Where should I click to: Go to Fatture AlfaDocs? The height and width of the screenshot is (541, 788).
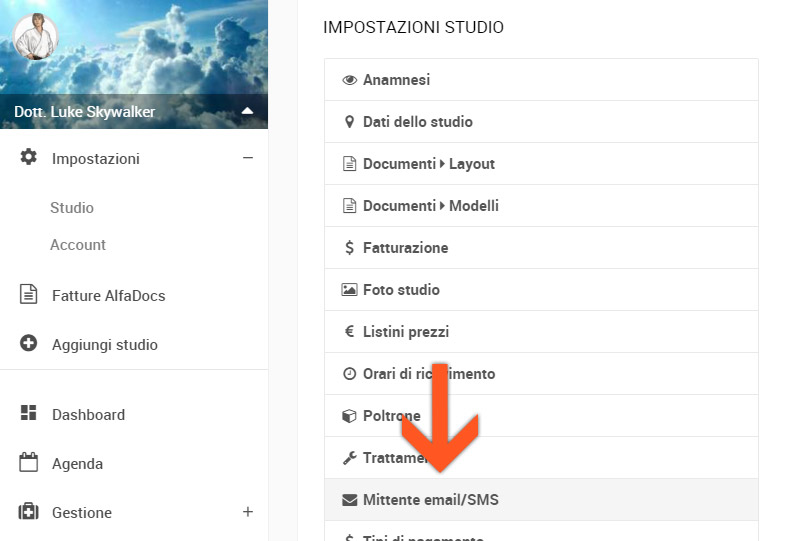click(x=108, y=296)
